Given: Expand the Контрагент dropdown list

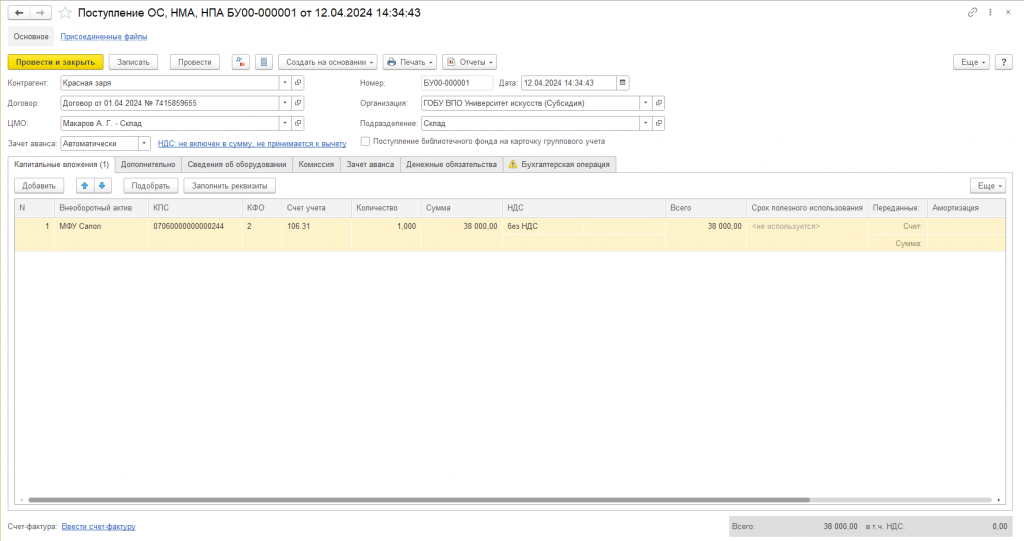Looking at the screenshot, I should [285, 83].
